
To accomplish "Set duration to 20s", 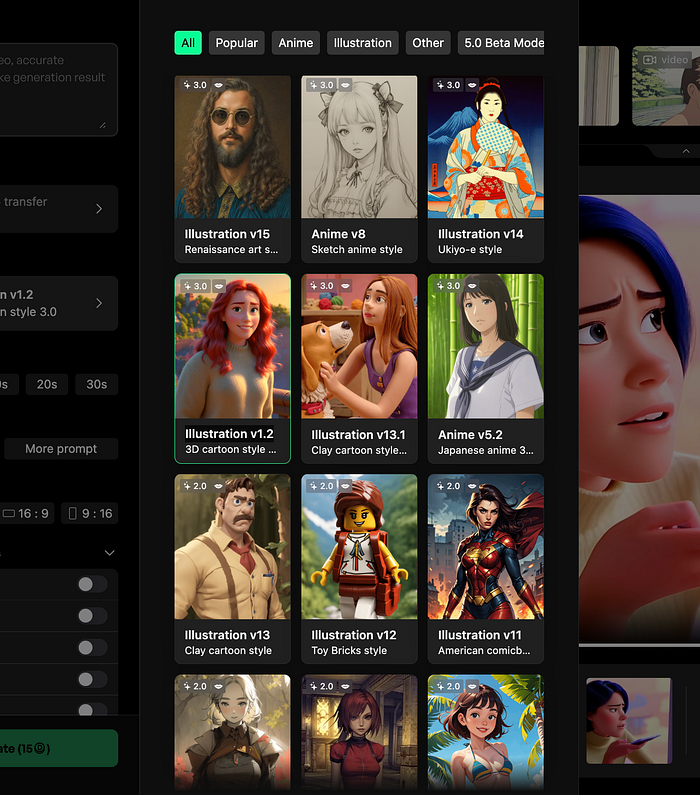I will coord(47,384).
